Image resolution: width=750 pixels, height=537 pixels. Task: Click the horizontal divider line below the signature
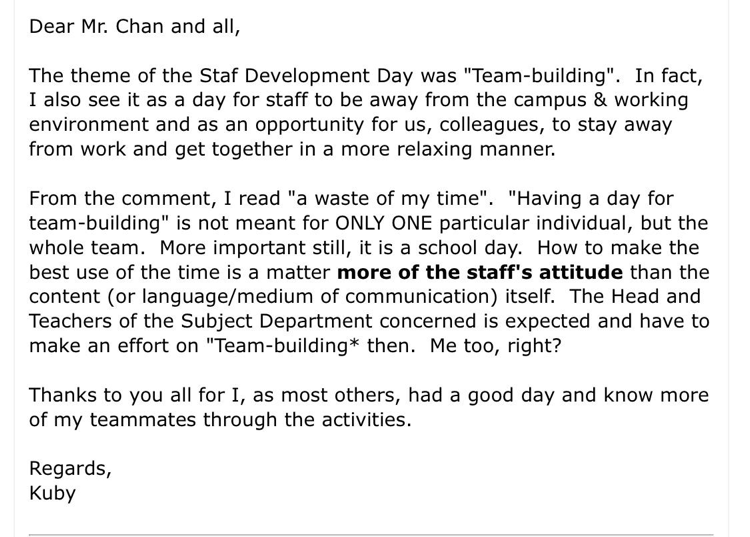coord(371,535)
